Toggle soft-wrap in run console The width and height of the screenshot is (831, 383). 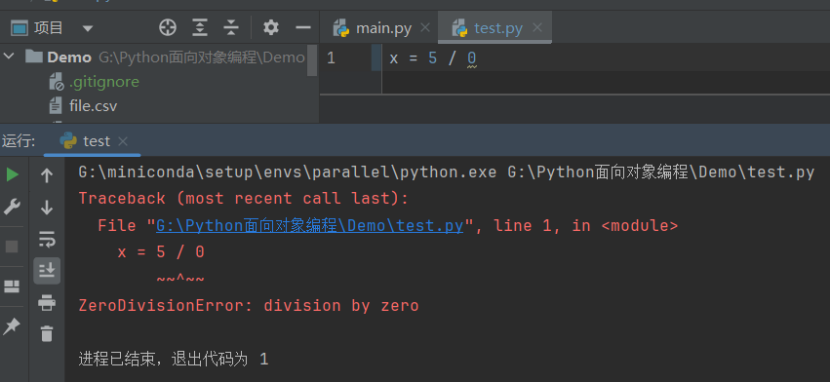[47, 239]
